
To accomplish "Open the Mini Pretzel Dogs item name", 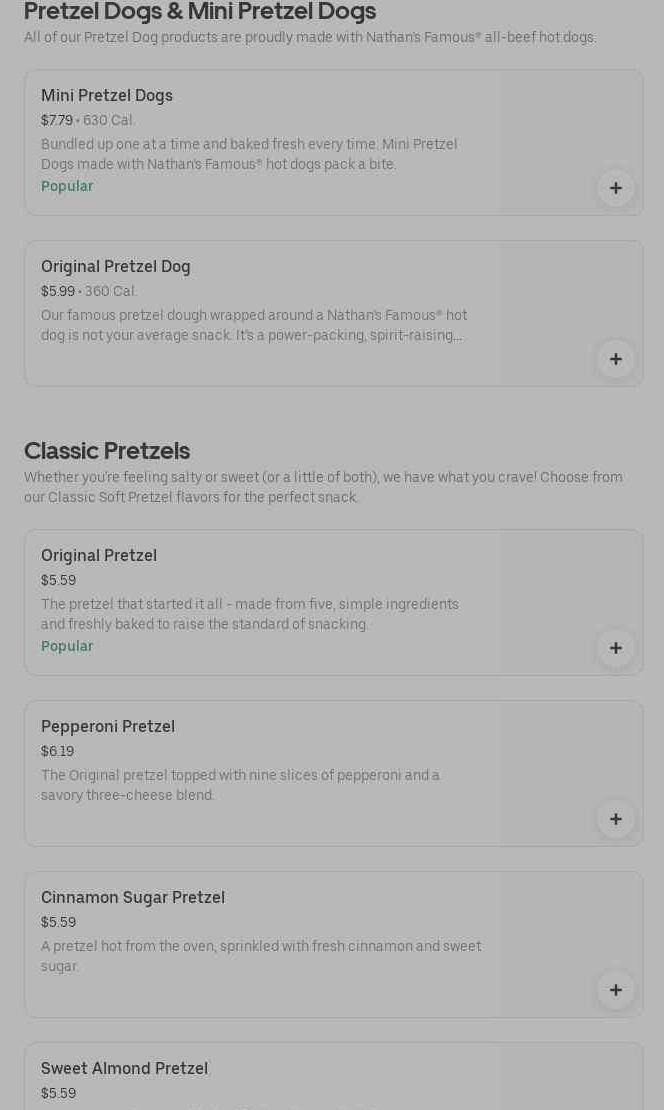I will tap(107, 96).
